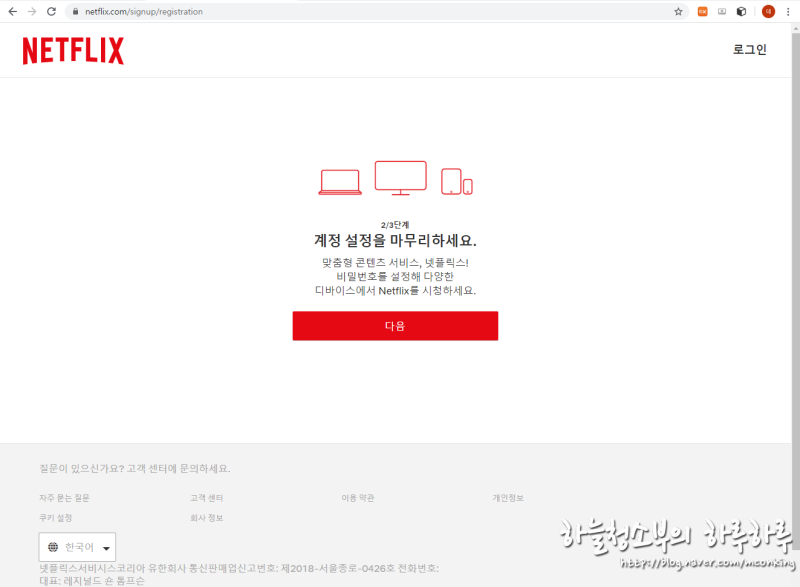
Task: Open the 개인정보 footer link
Action: (508, 498)
